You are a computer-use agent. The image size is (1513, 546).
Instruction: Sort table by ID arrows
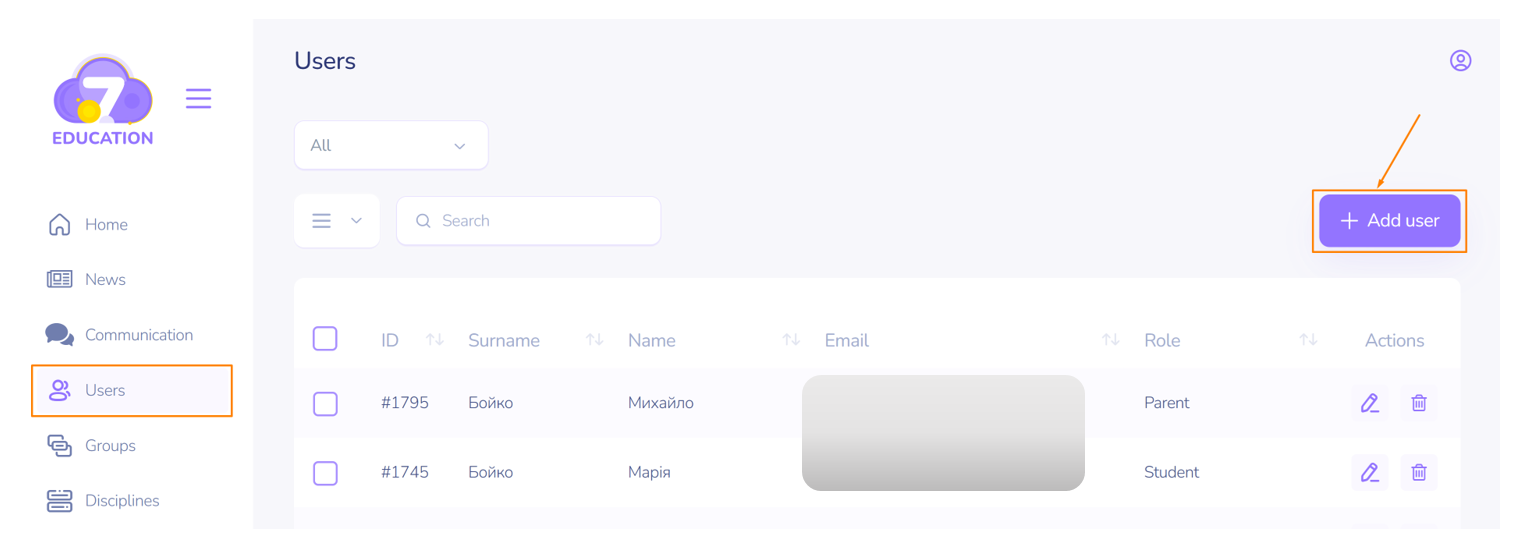(x=434, y=340)
